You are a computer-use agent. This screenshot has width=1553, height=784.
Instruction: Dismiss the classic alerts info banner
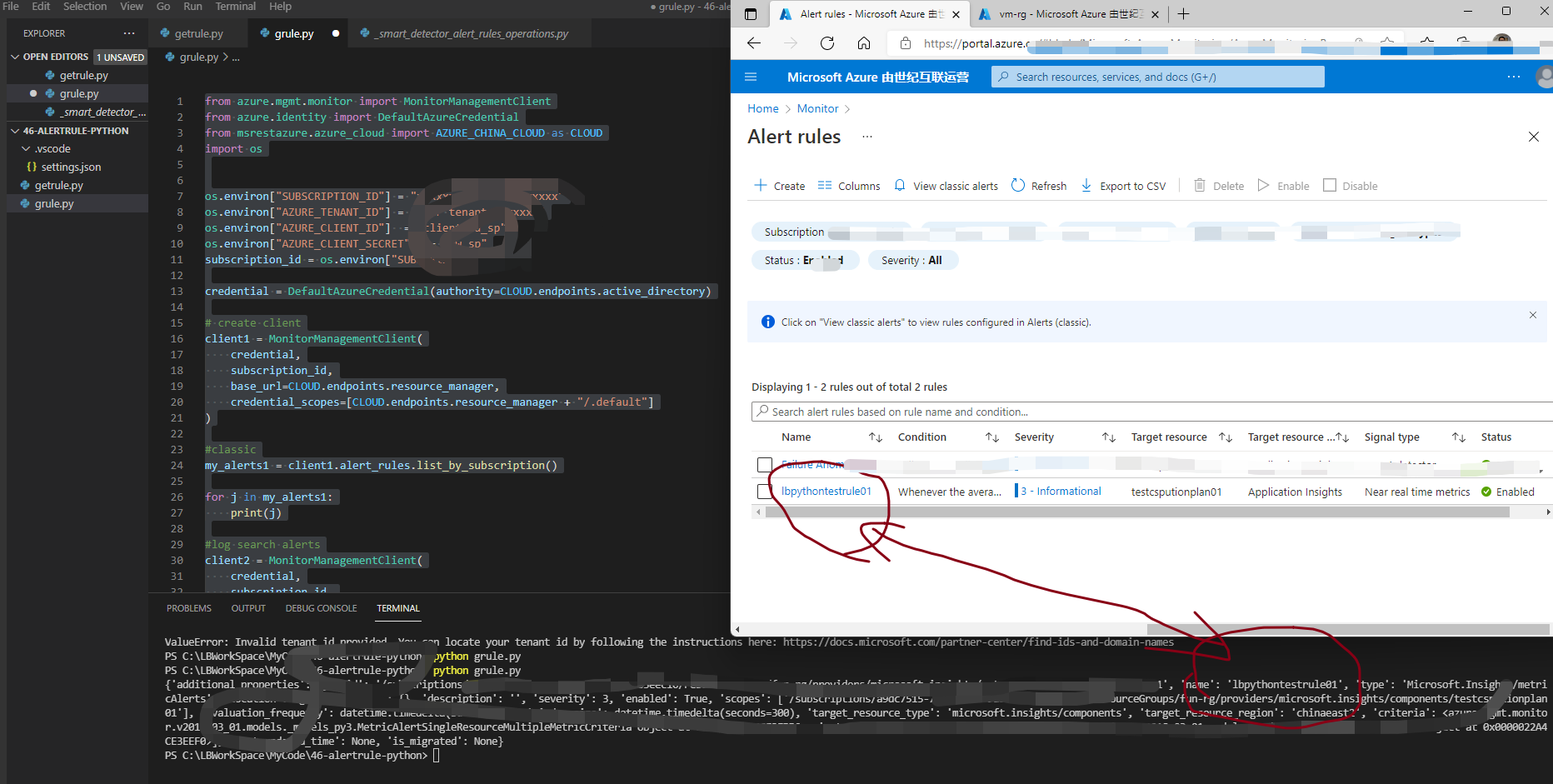tap(1532, 315)
